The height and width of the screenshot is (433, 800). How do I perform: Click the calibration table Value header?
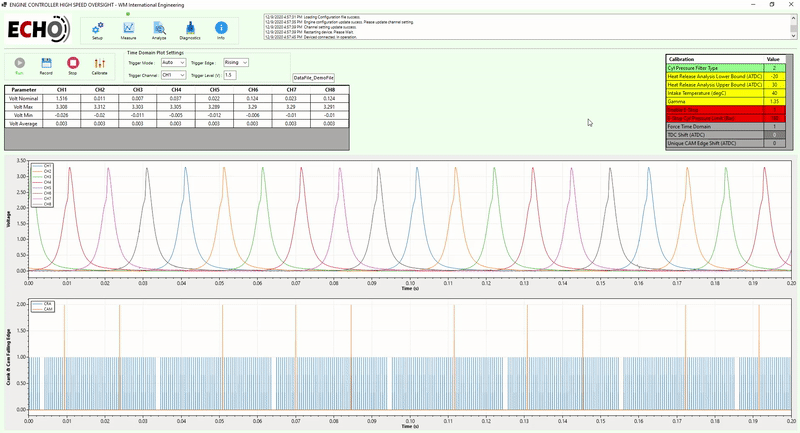(x=774, y=59)
